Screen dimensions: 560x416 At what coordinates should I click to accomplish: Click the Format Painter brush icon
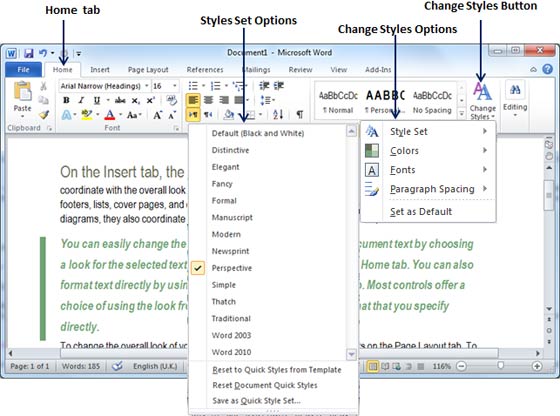pos(44,115)
